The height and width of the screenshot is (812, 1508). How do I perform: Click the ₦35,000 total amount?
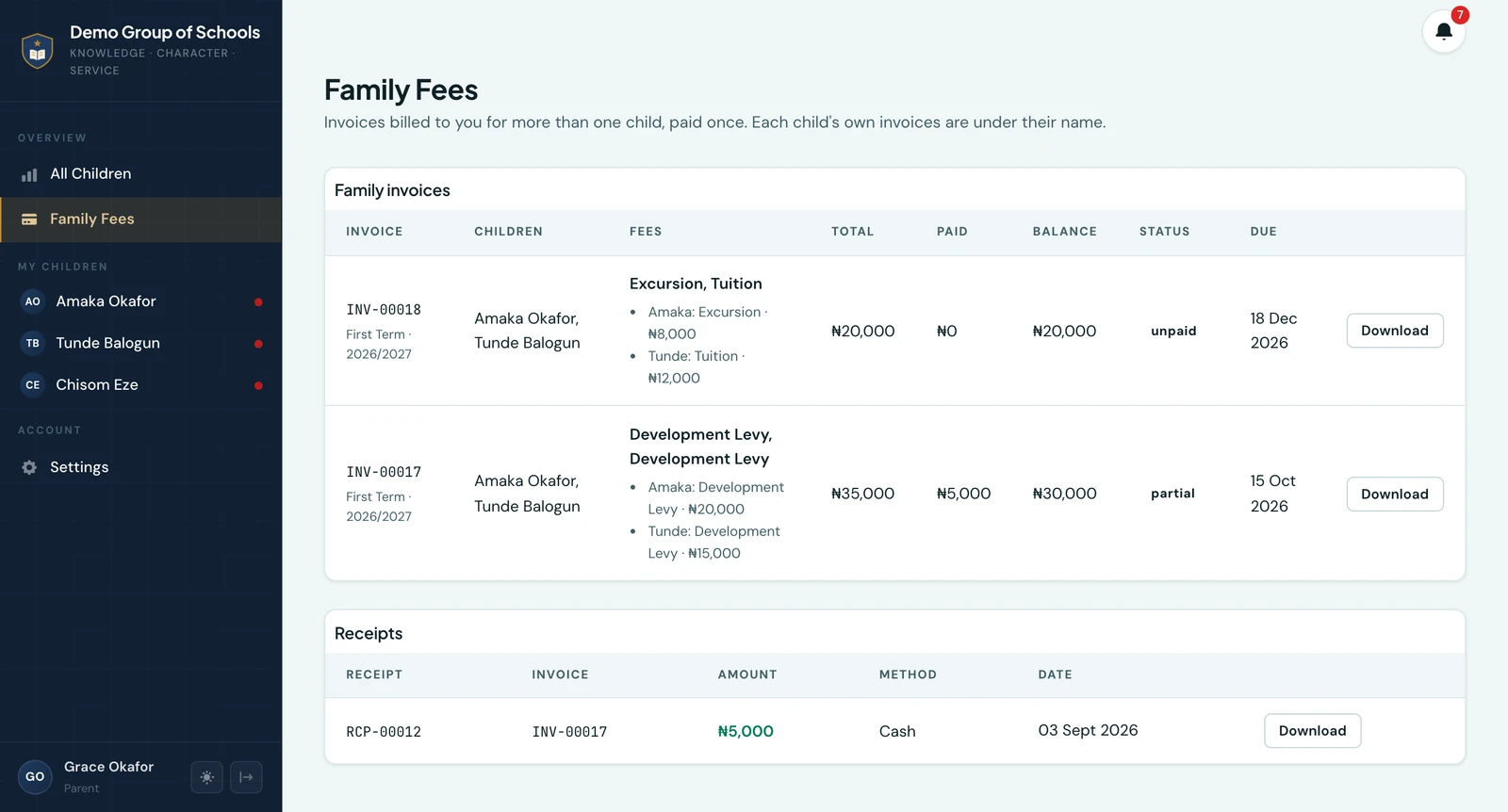(x=862, y=494)
